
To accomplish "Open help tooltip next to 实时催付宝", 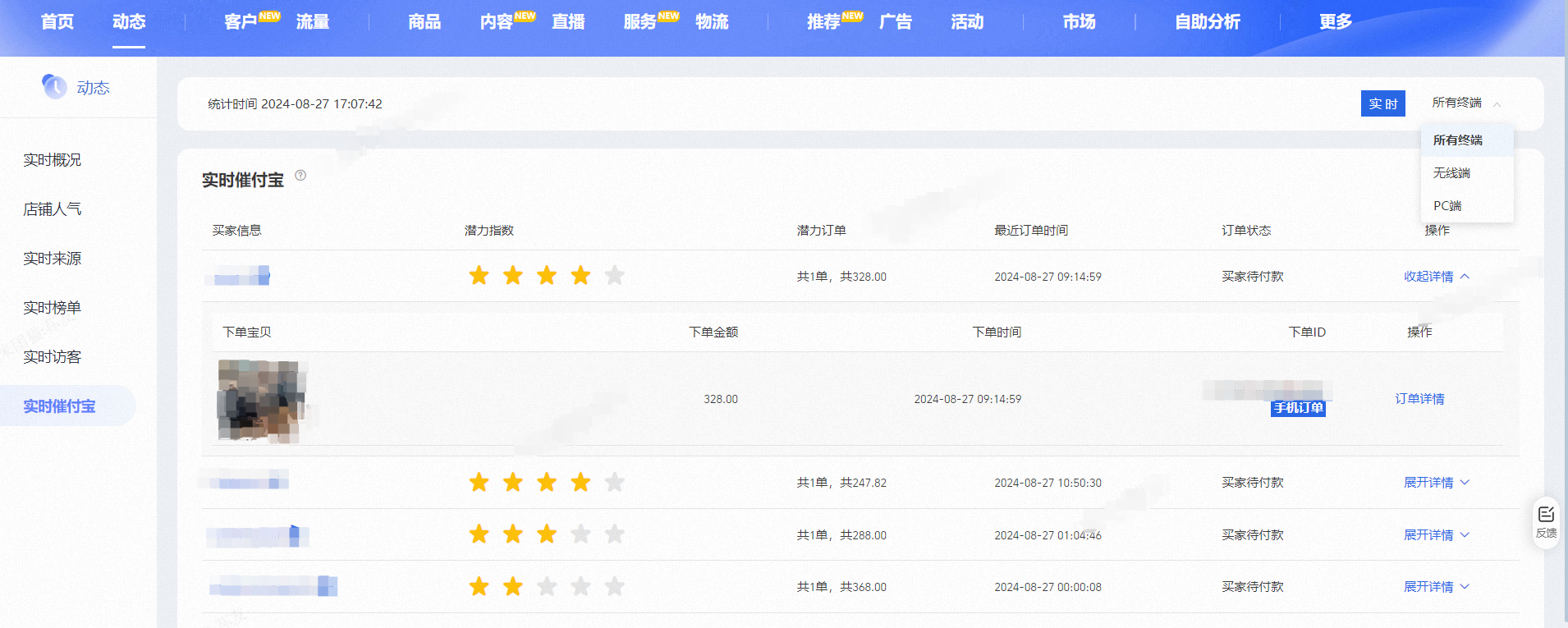I will pos(300,175).
